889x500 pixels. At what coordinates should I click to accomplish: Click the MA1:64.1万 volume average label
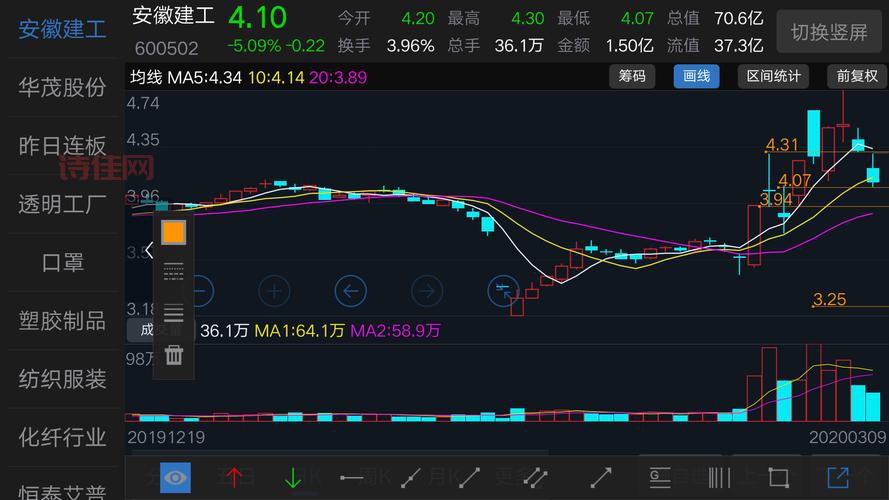click(x=299, y=330)
